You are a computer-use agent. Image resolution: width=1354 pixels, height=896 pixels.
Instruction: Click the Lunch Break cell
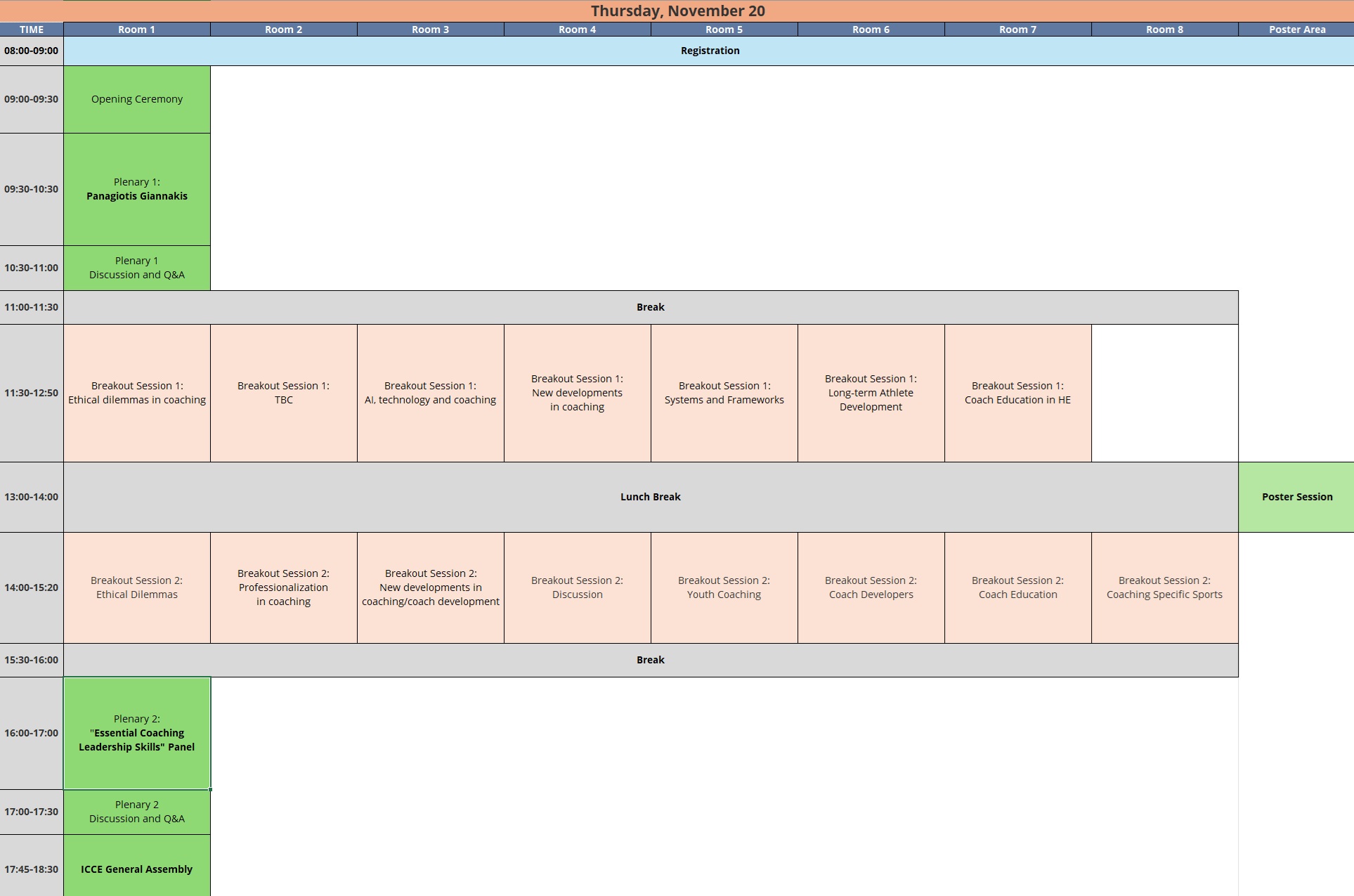tap(650, 497)
